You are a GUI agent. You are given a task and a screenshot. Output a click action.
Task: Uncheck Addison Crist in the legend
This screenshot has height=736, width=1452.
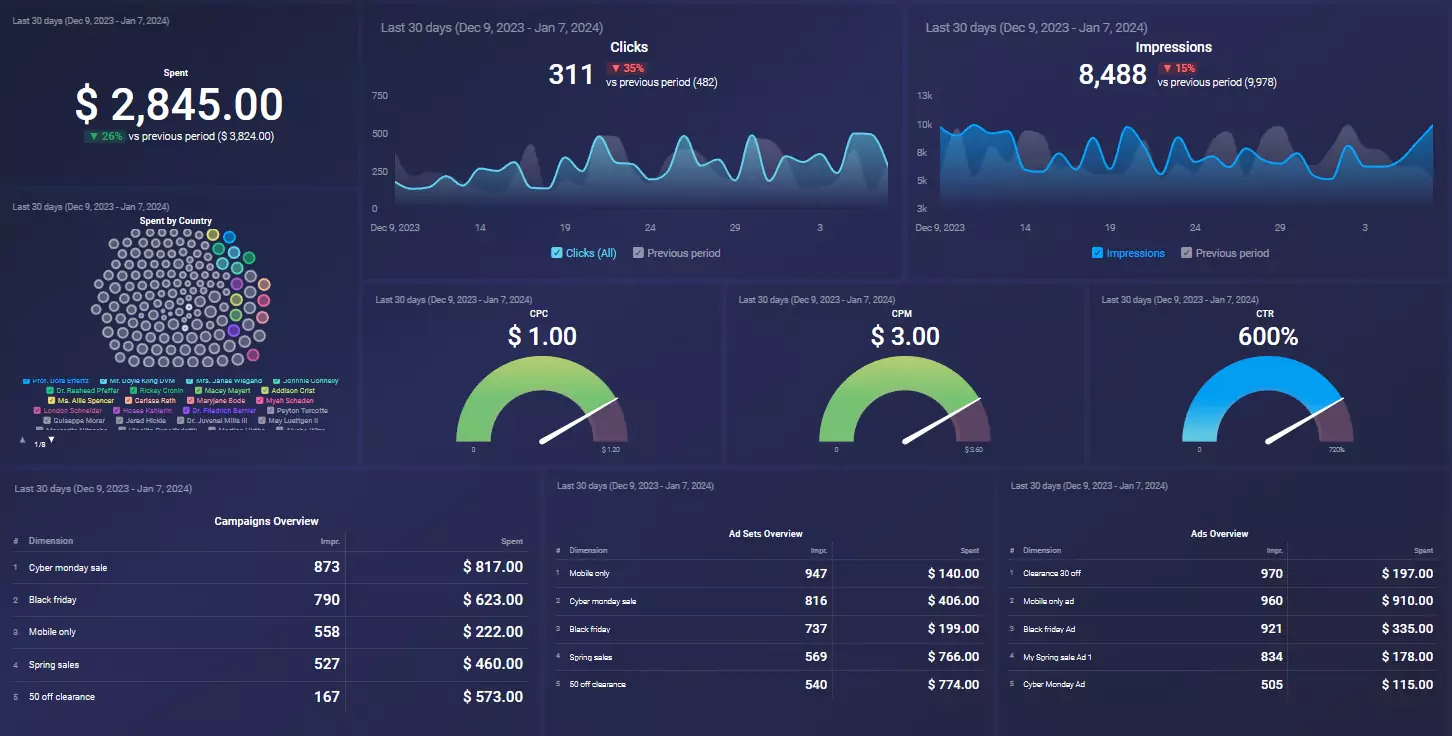[x=264, y=390]
